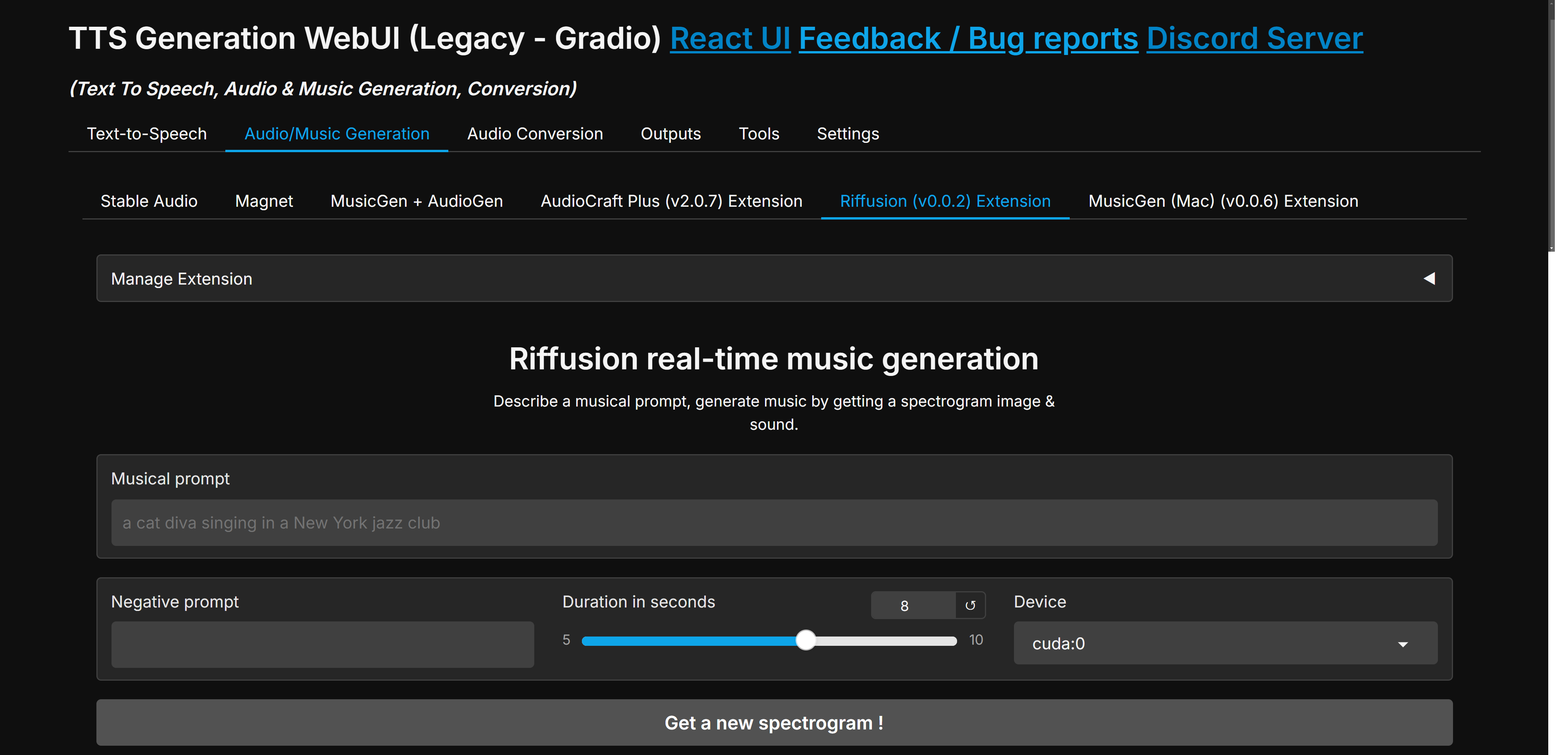Image resolution: width=1568 pixels, height=755 pixels.
Task: Open the Audio Conversion tab
Action: pyautogui.click(x=534, y=133)
